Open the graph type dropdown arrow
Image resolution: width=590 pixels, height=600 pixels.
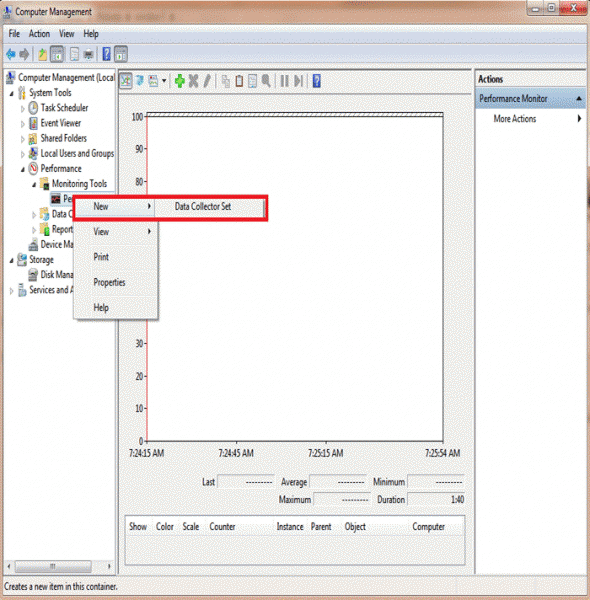tap(164, 81)
